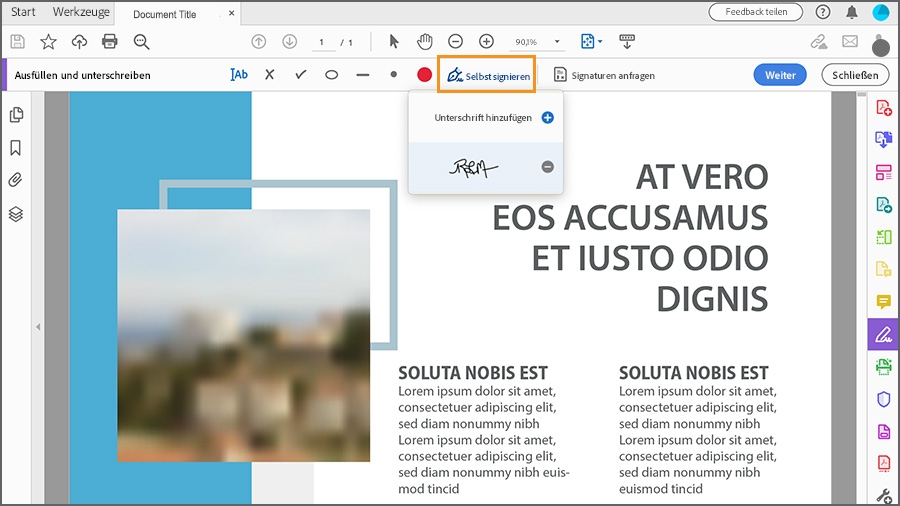The width and height of the screenshot is (900, 506).
Task: Click the upload to cloud icon
Action: point(79,41)
